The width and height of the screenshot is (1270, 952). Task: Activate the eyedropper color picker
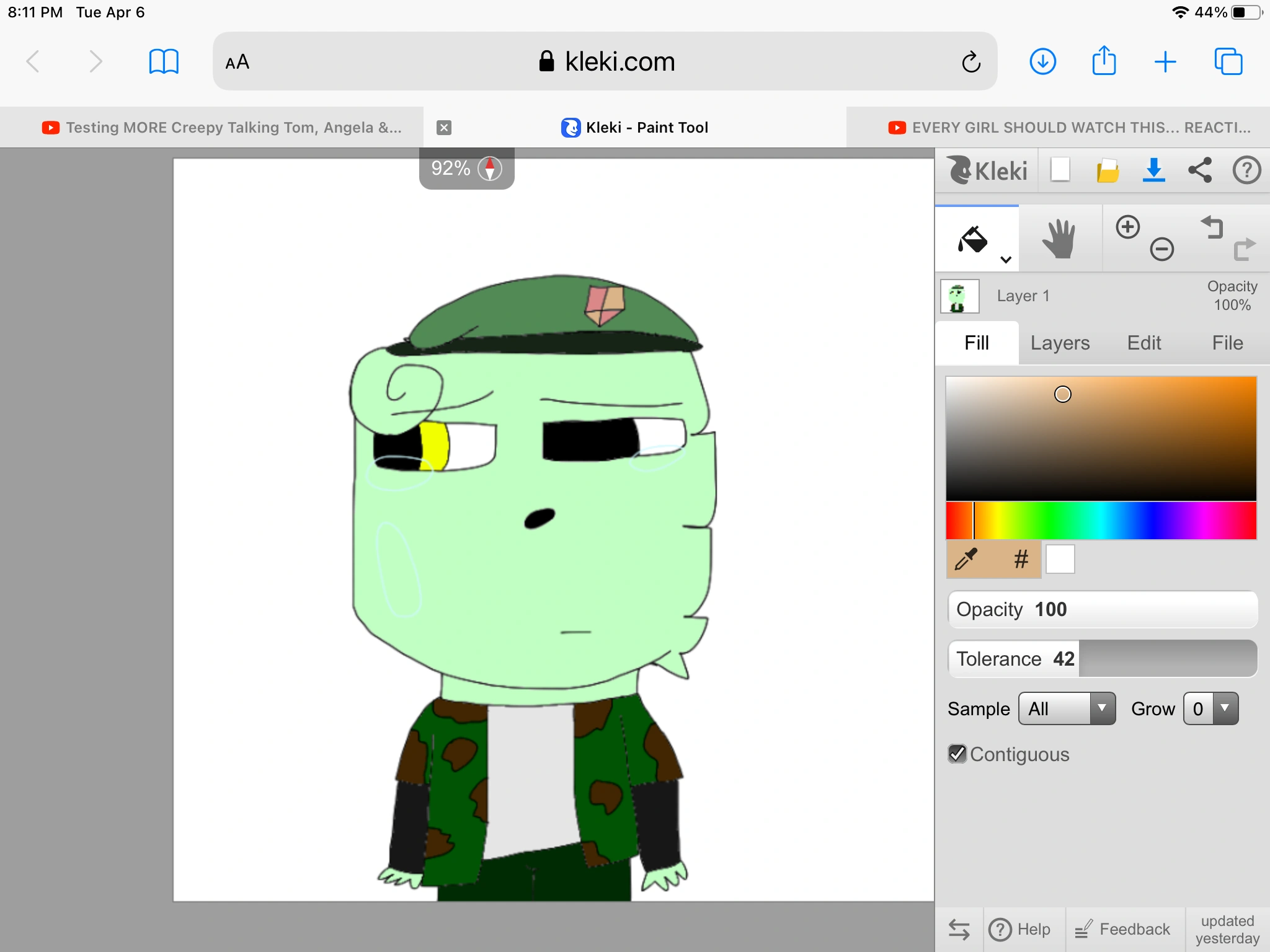965,559
